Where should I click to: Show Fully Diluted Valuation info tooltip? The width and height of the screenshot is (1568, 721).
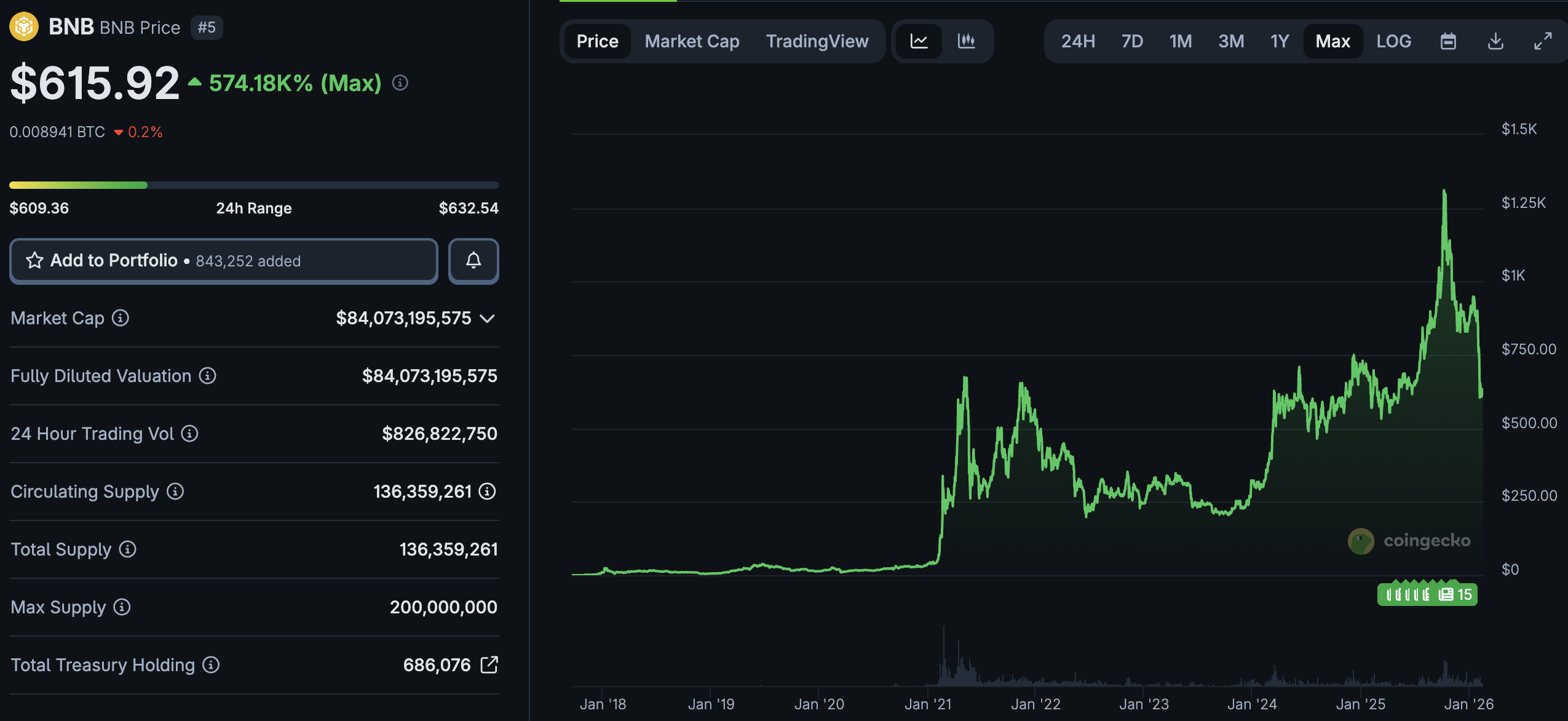coord(208,376)
